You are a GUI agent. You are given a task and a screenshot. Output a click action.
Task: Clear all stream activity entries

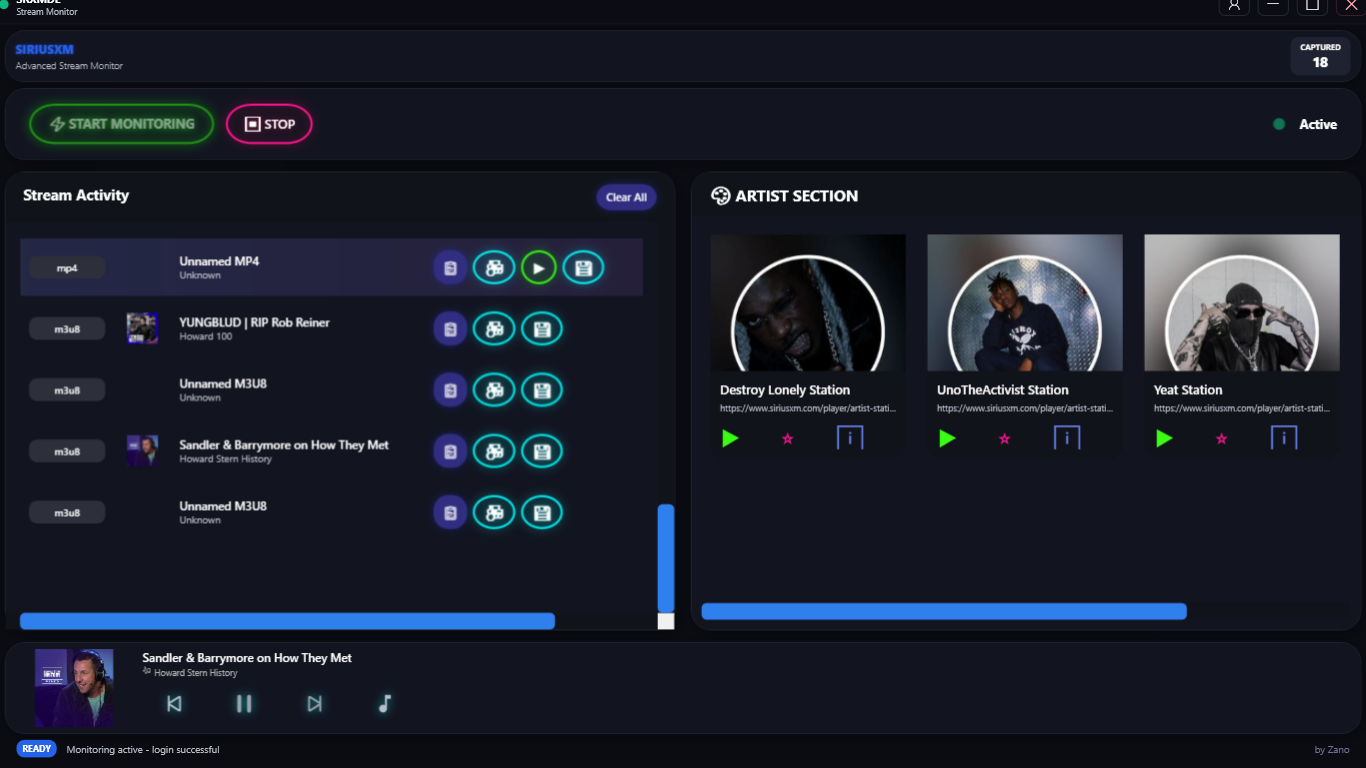click(x=626, y=197)
